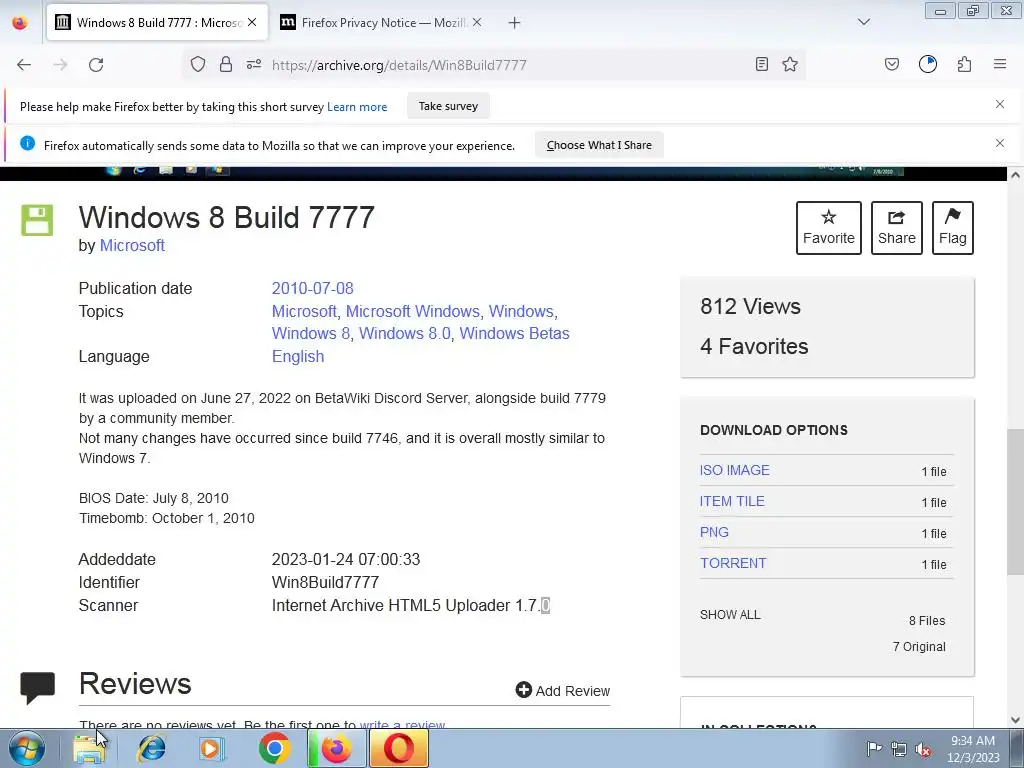Click the muted volume tray icon
This screenshot has height=768, width=1024.
923,749
